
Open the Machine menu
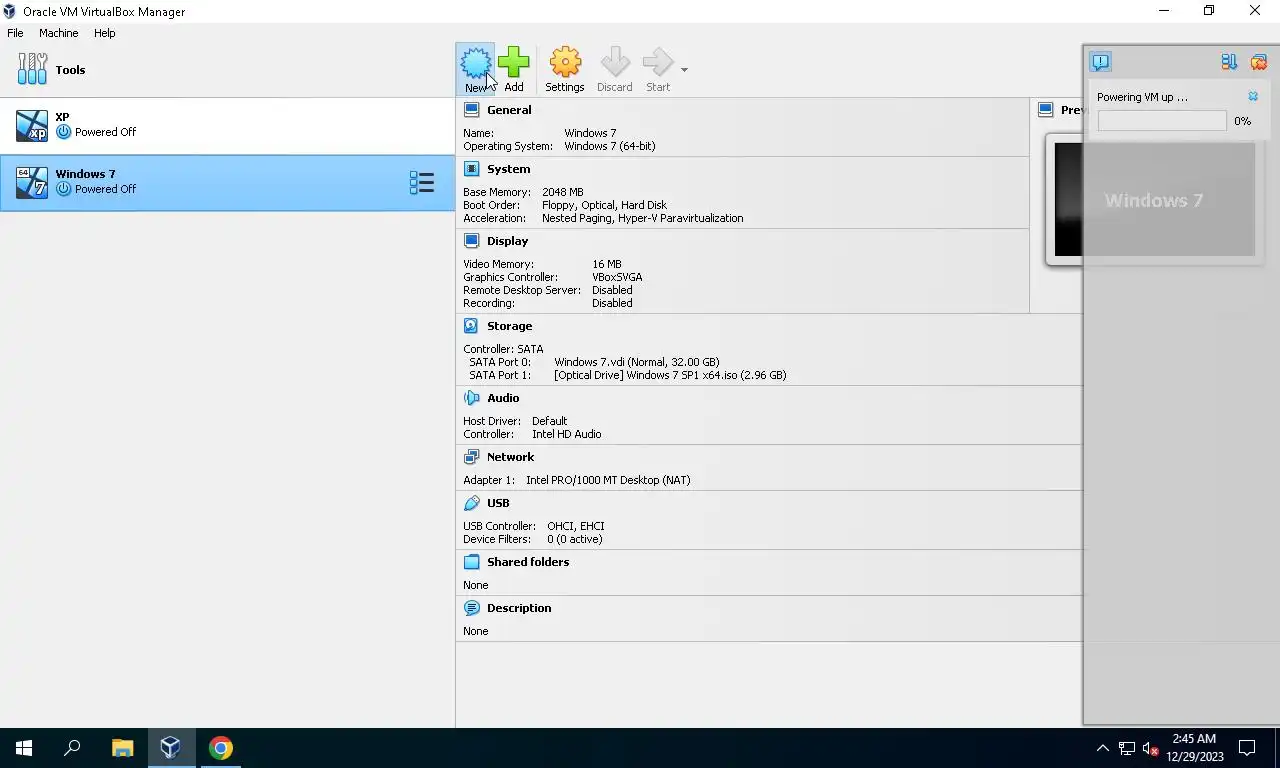pos(58,33)
